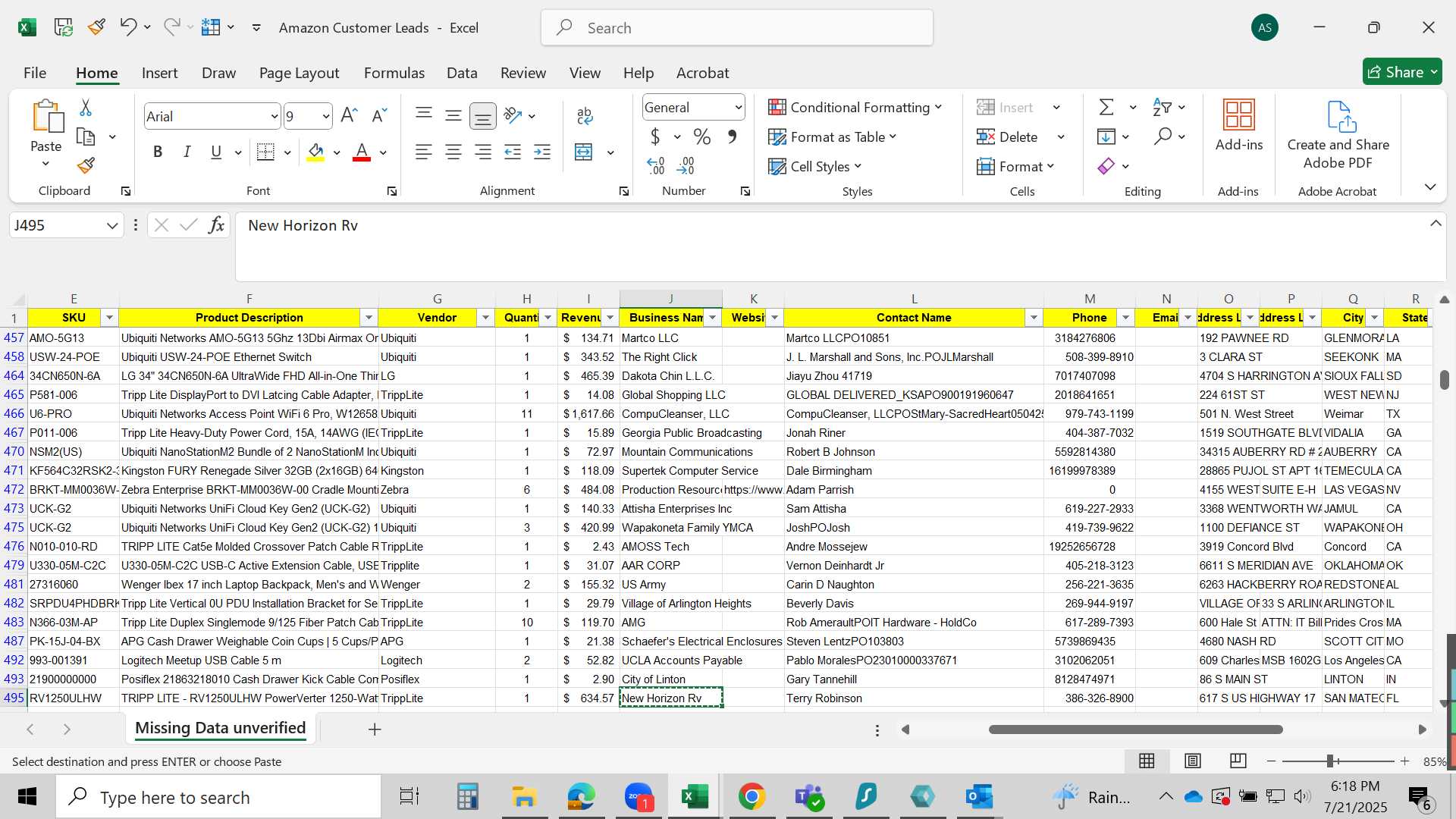Switch to Normal view in status bar
The height and width of the screenshot is (819, 1456).
point(1147,761)
